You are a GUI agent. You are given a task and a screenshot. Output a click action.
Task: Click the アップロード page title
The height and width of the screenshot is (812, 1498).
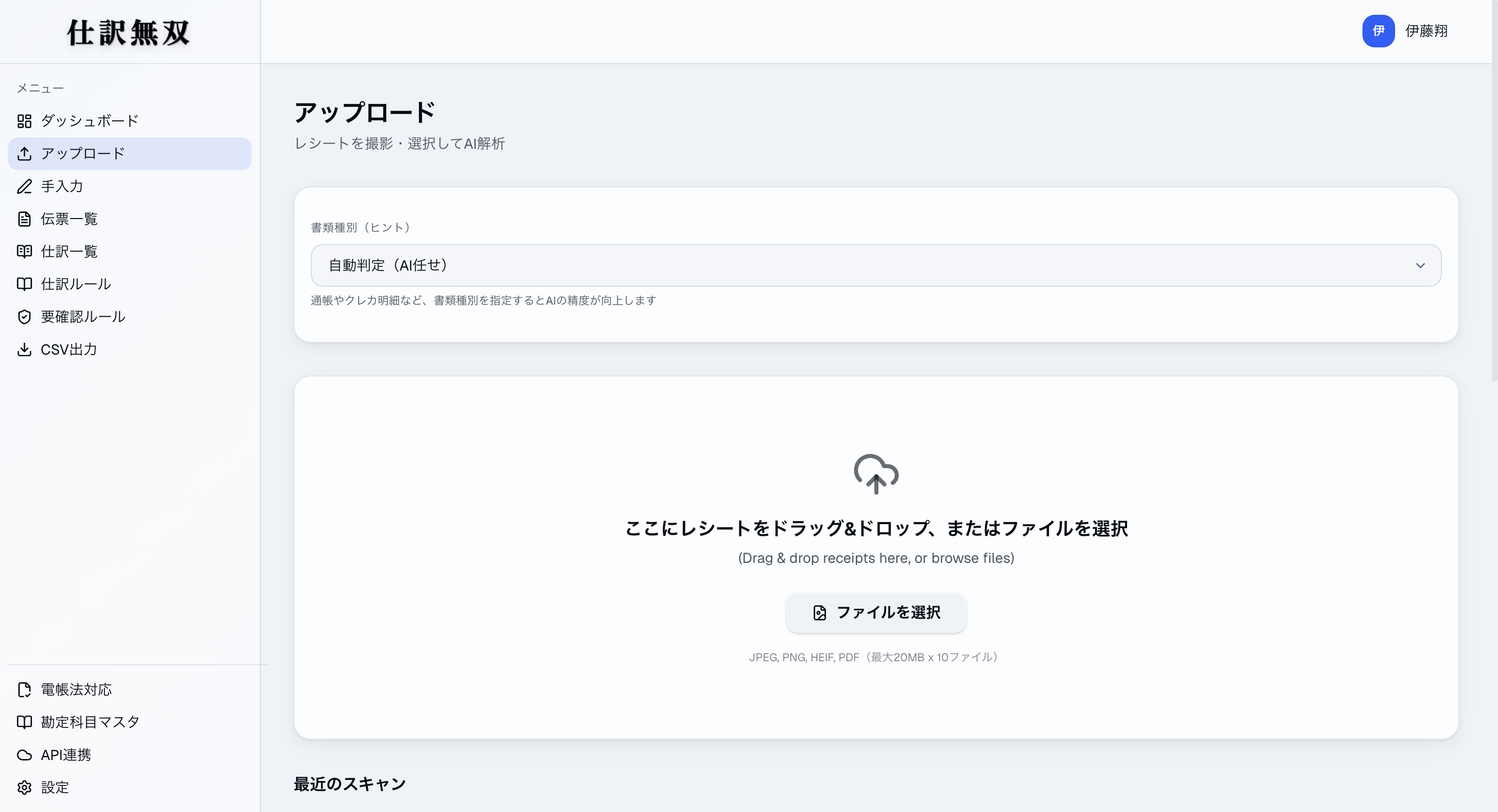pos(365,112)
